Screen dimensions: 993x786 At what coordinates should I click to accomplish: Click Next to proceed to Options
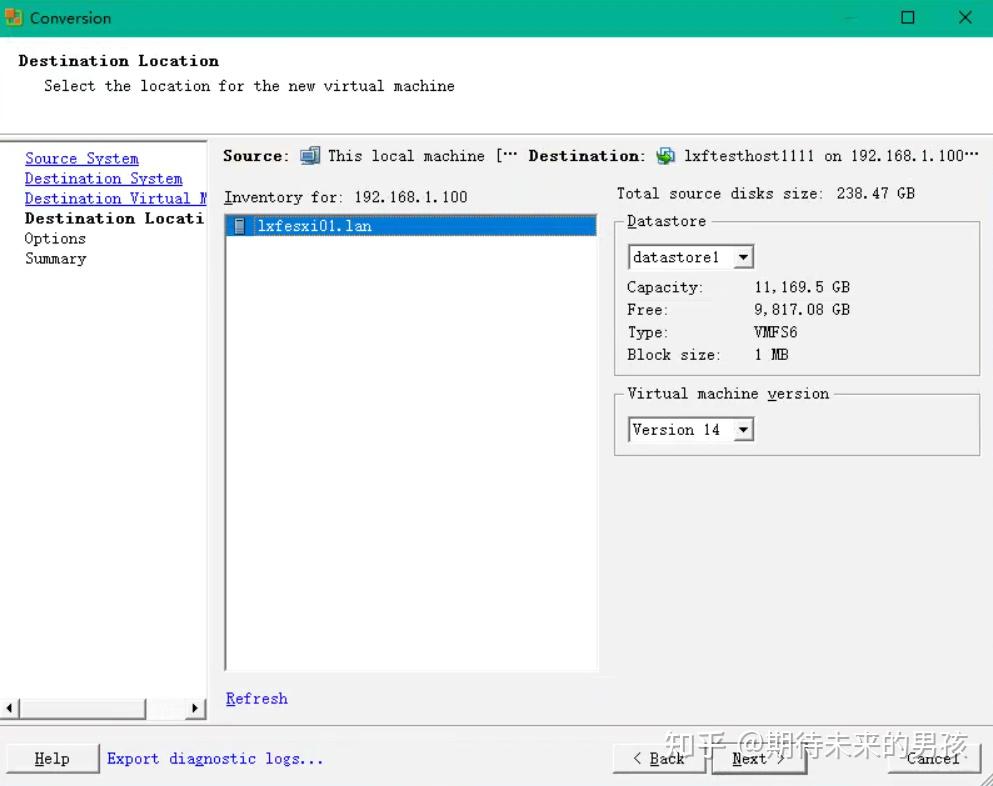(x=759, y=758)
